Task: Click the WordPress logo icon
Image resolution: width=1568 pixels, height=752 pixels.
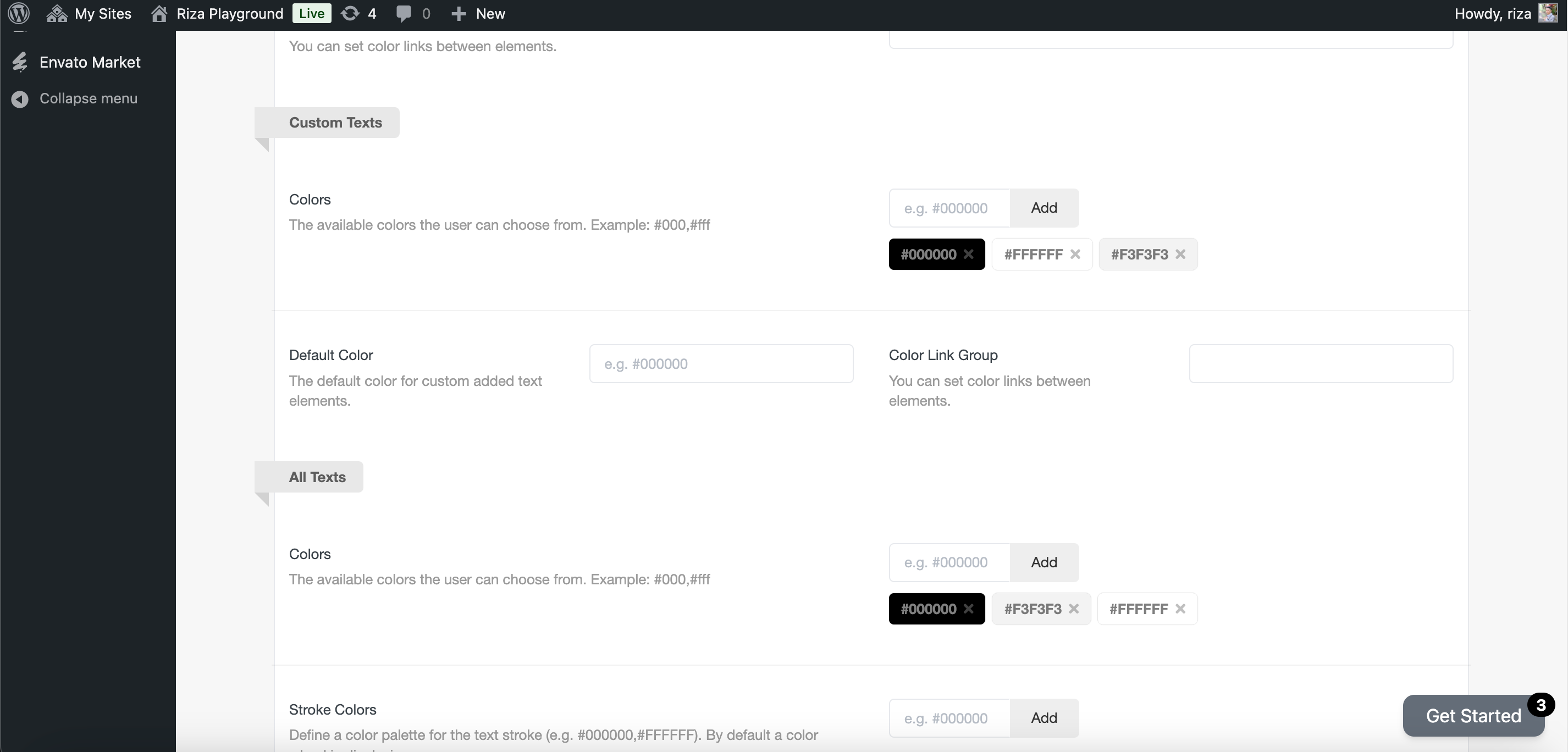Action: 19,13
